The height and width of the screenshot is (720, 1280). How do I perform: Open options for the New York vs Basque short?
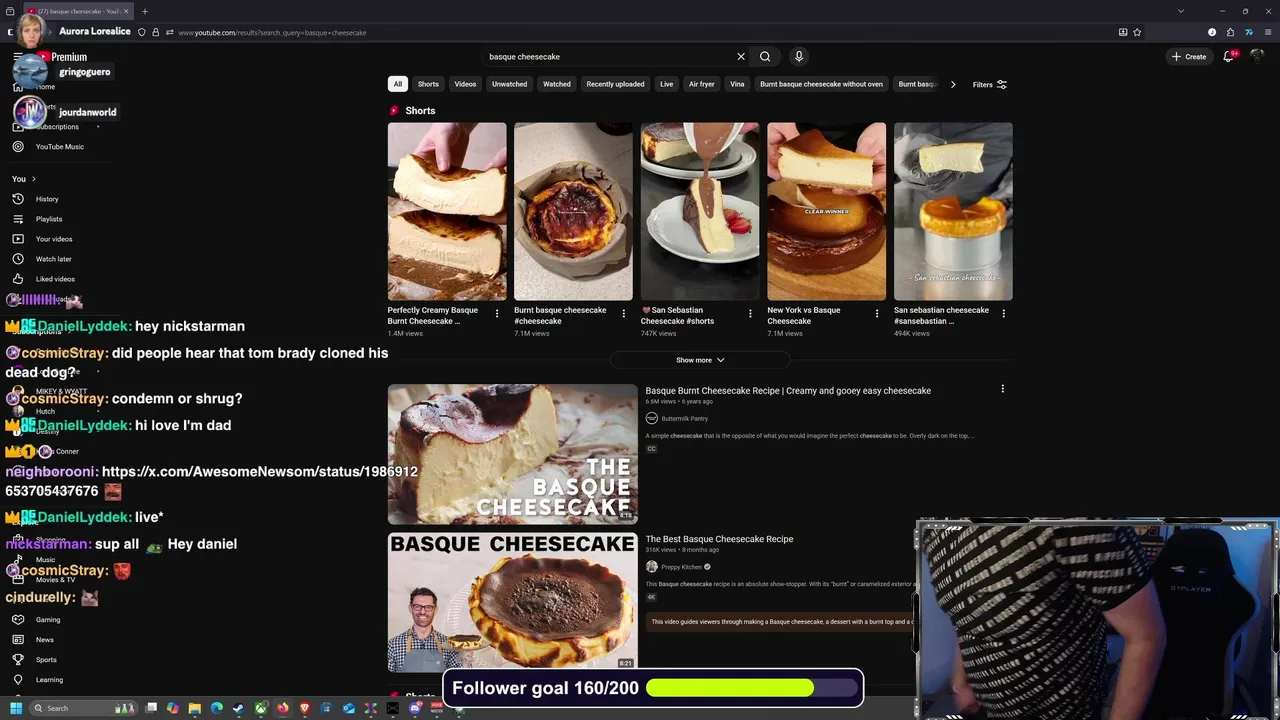click(877, 314)
